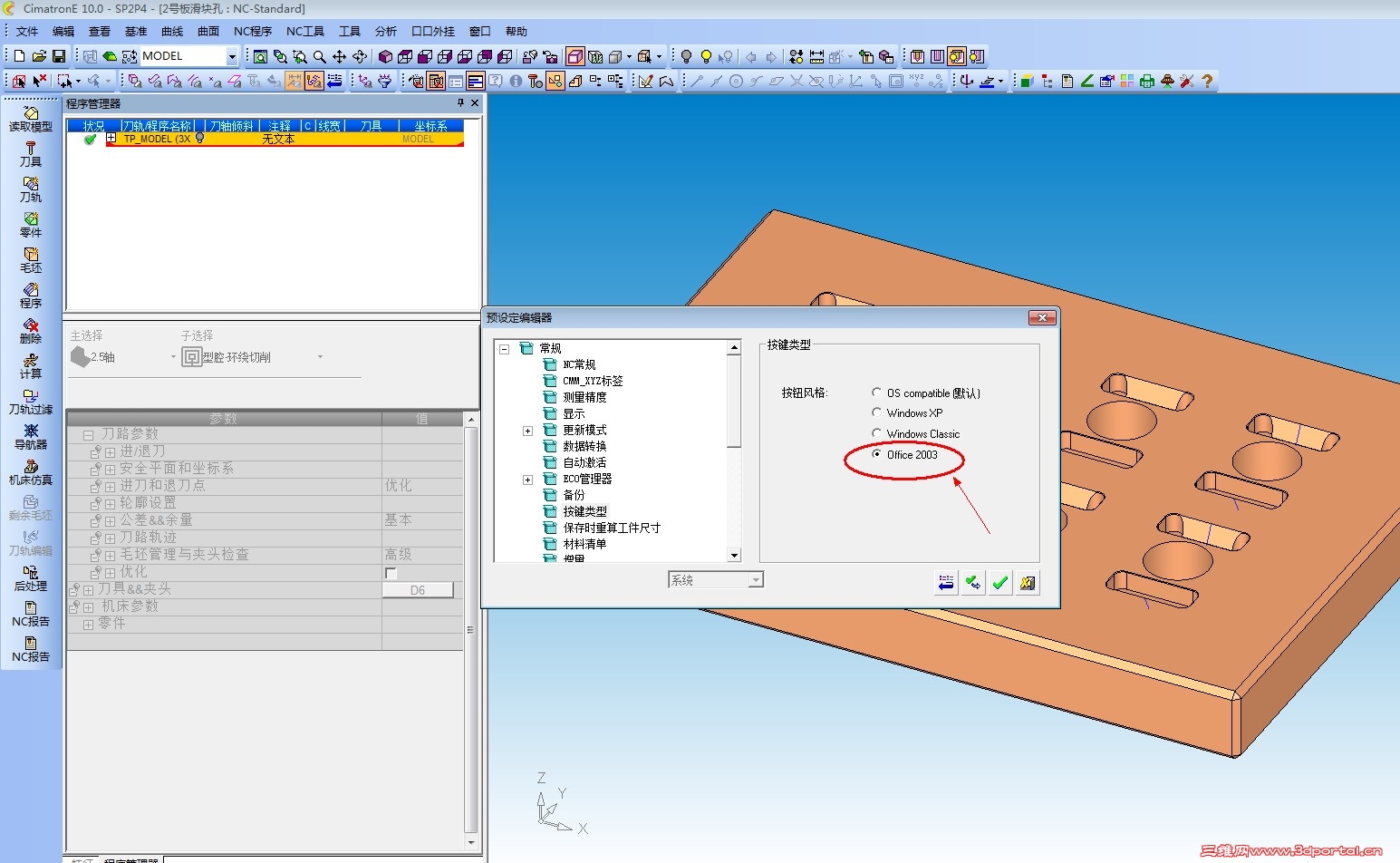This screenshot has width=1400, height=863.
Task: Click the 删除 (Delete) sidebar icon
Action: (31, 331)
